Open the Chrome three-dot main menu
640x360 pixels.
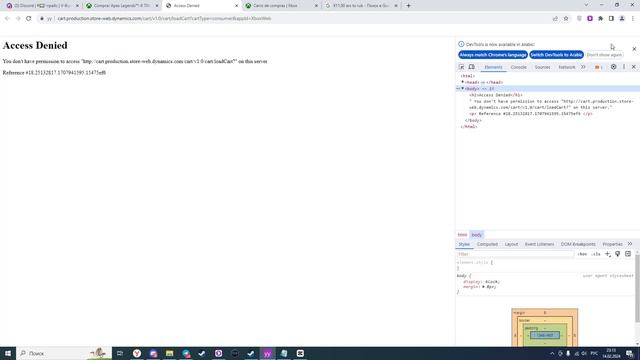(633, 18)
